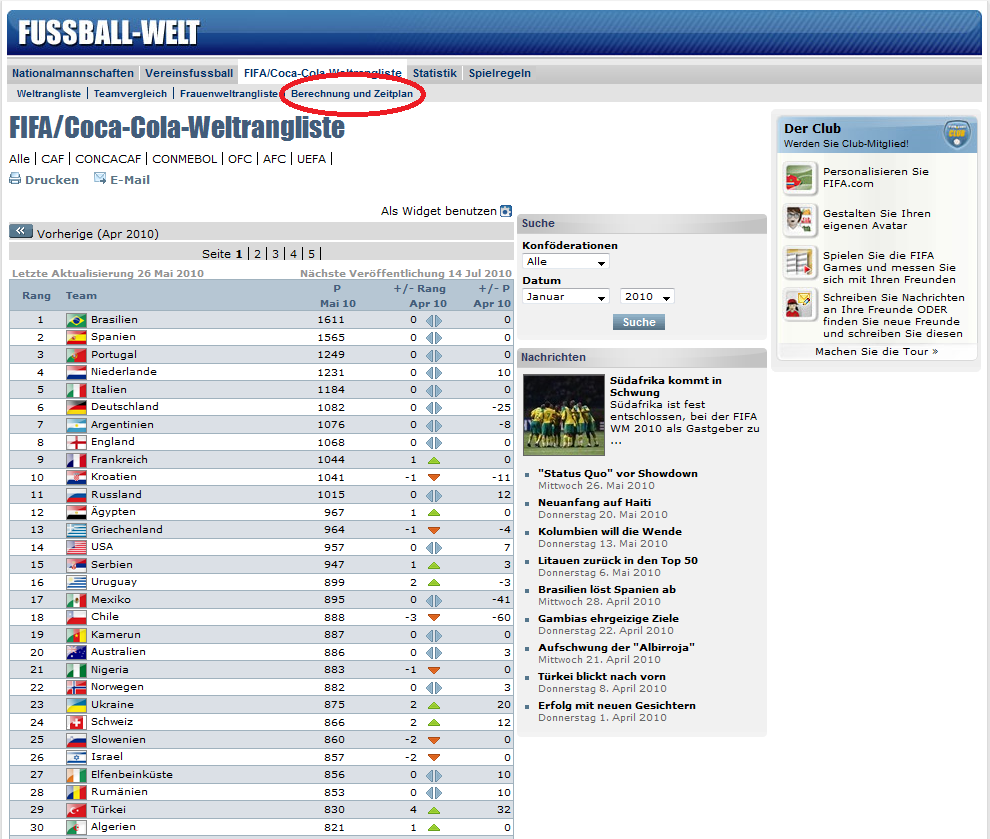The height and width of the screenshot is (839, 990).
Task: Go to ranking page 3
Action: [275, 254]
